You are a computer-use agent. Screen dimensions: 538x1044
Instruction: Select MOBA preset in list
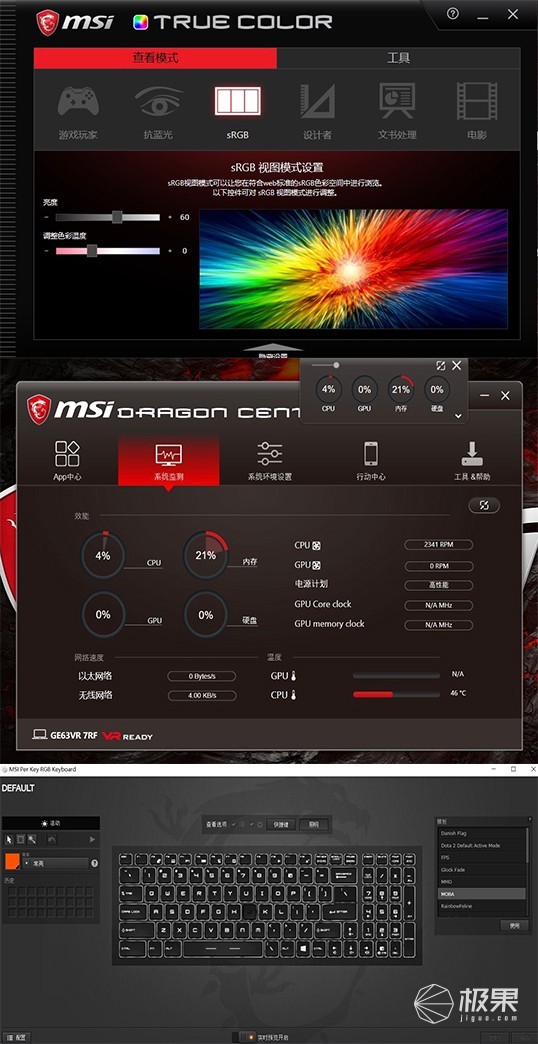tap(480, 894)
